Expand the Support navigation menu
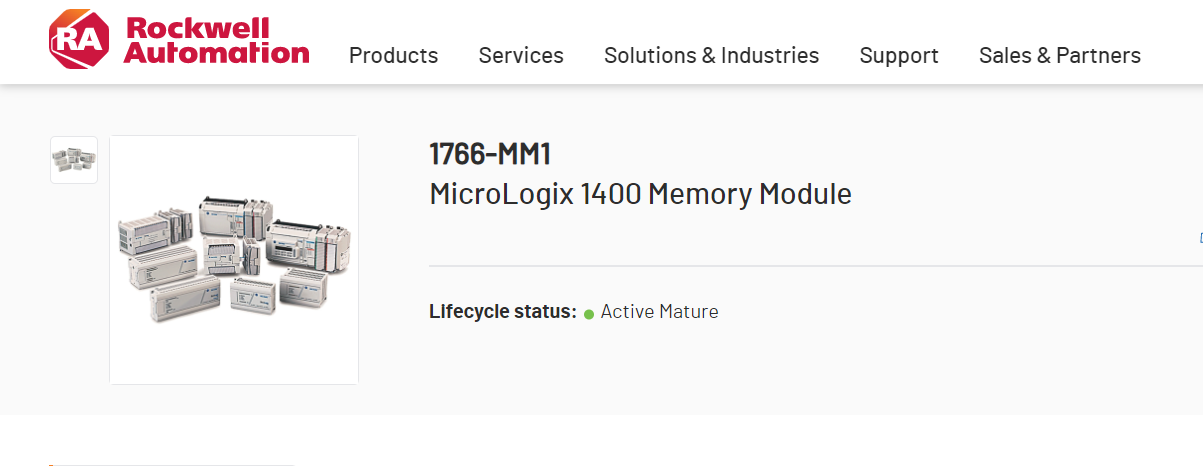This screenshot has width=1203, height=466. (899, 56)
